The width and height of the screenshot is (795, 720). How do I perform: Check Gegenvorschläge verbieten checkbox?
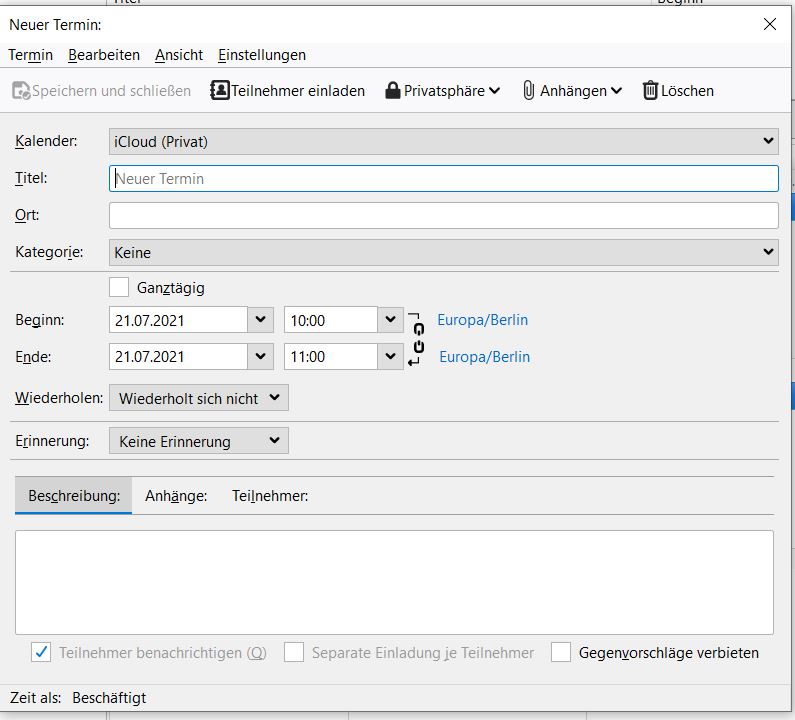coord(561,653)
